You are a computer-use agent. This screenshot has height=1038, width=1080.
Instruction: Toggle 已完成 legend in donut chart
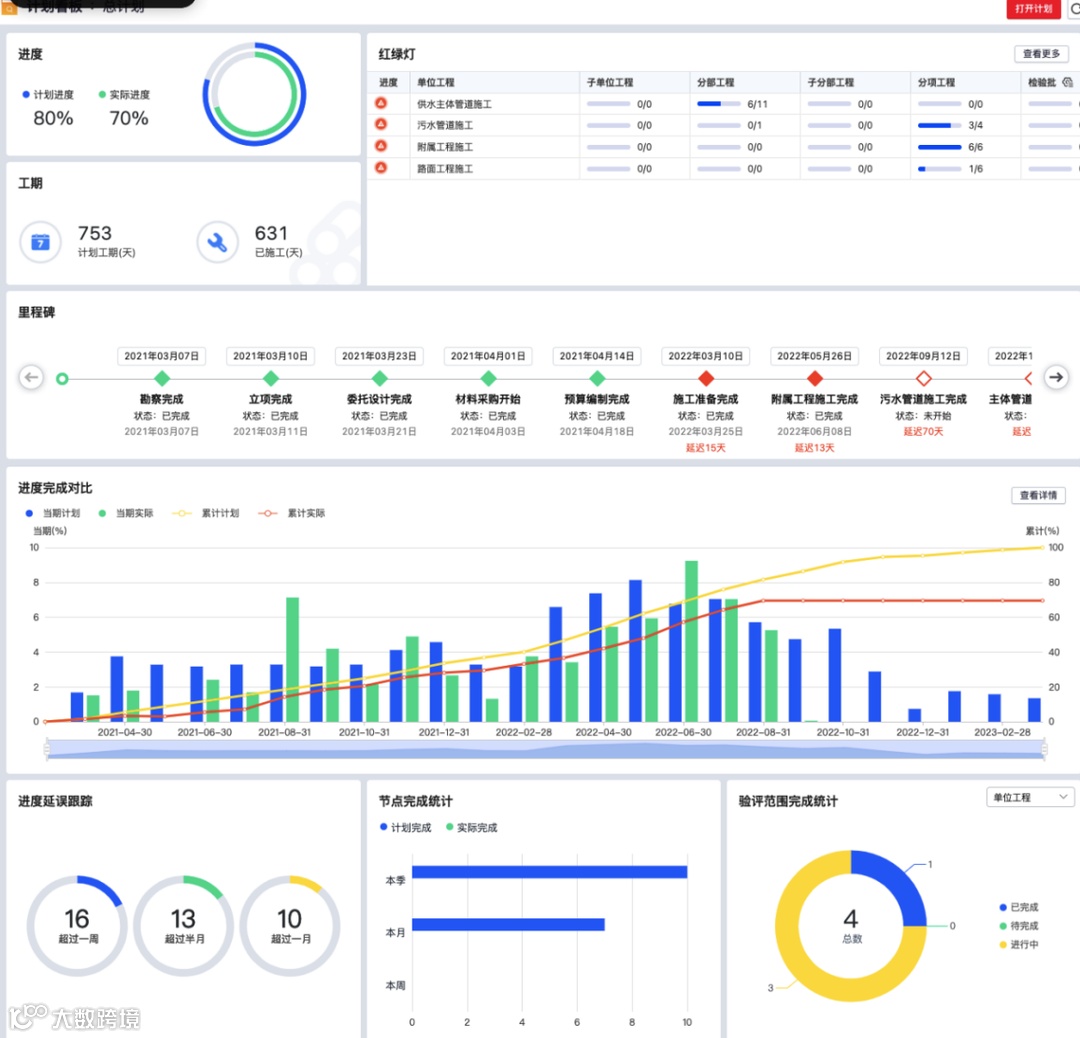point(1019,907)
